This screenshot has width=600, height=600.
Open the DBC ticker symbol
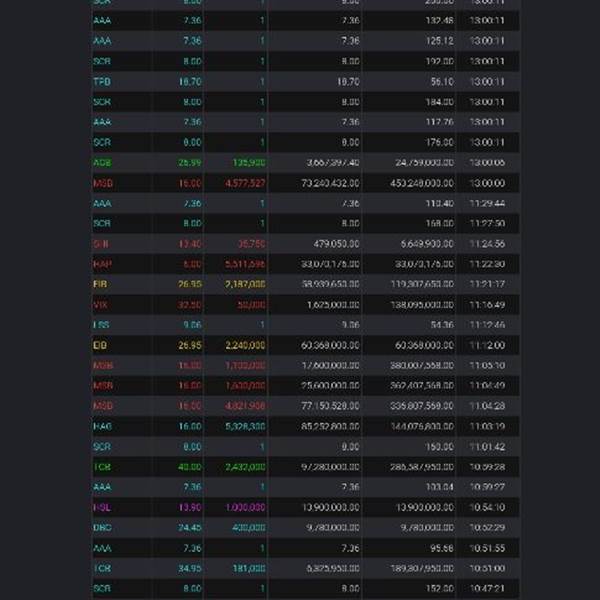102,528
